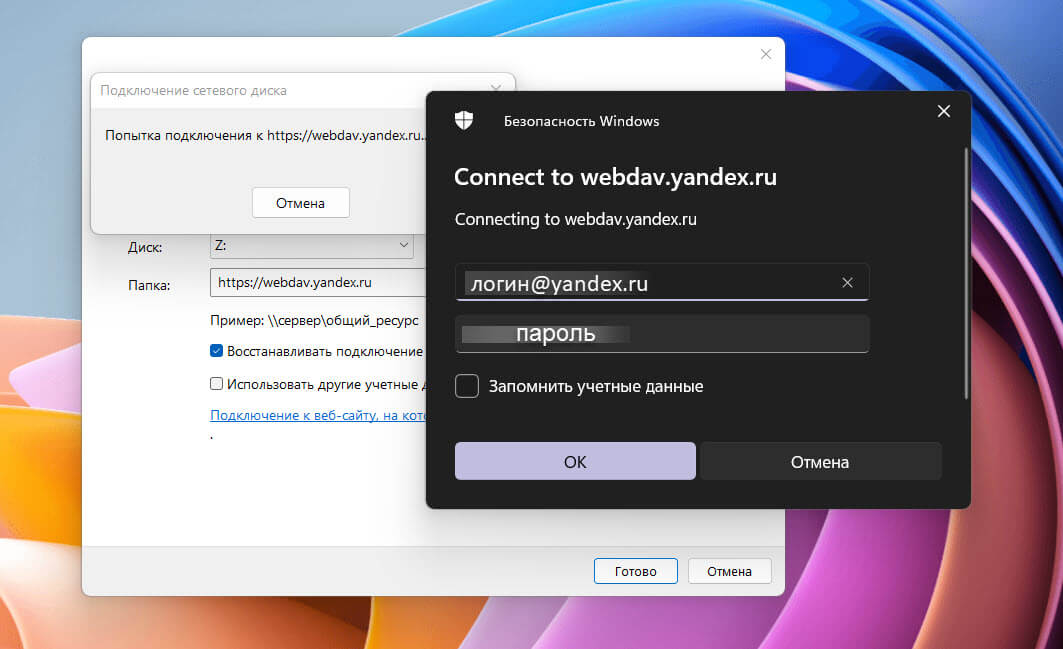The height and width of the screenshot is (649, 1063).
Task: Click Отмена at the bottom of the wizard
Action: (x=729, y=571)
